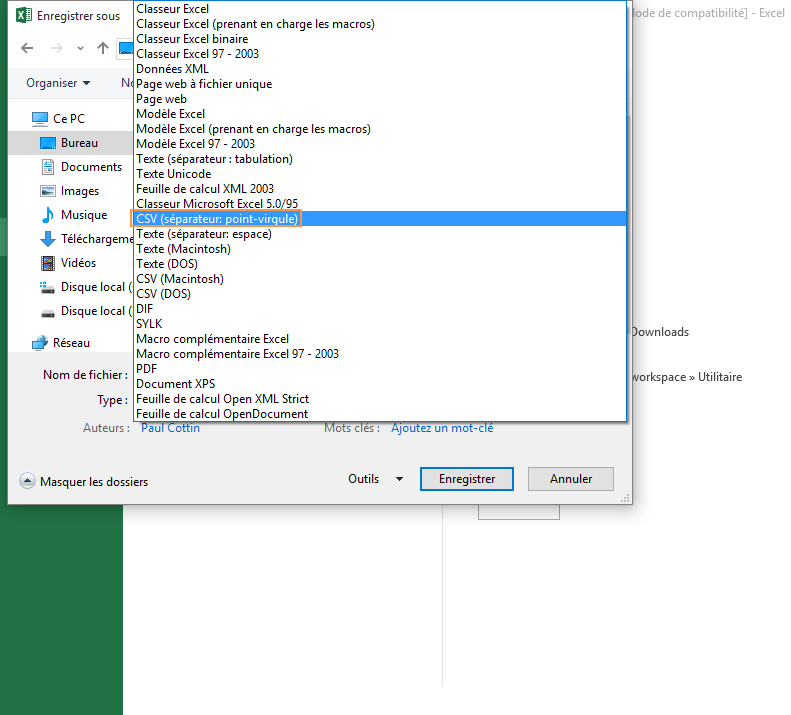Open Vidéos folder in the sidebar

pos(78,263)
